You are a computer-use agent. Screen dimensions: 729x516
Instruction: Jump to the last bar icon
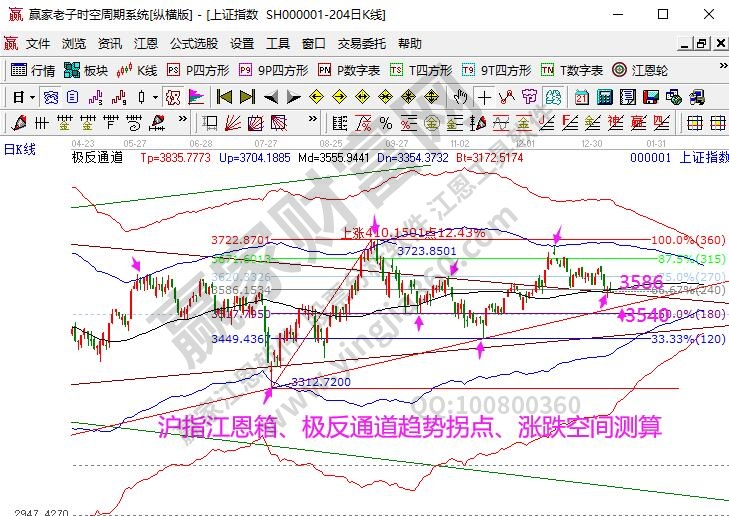(247, 98)
